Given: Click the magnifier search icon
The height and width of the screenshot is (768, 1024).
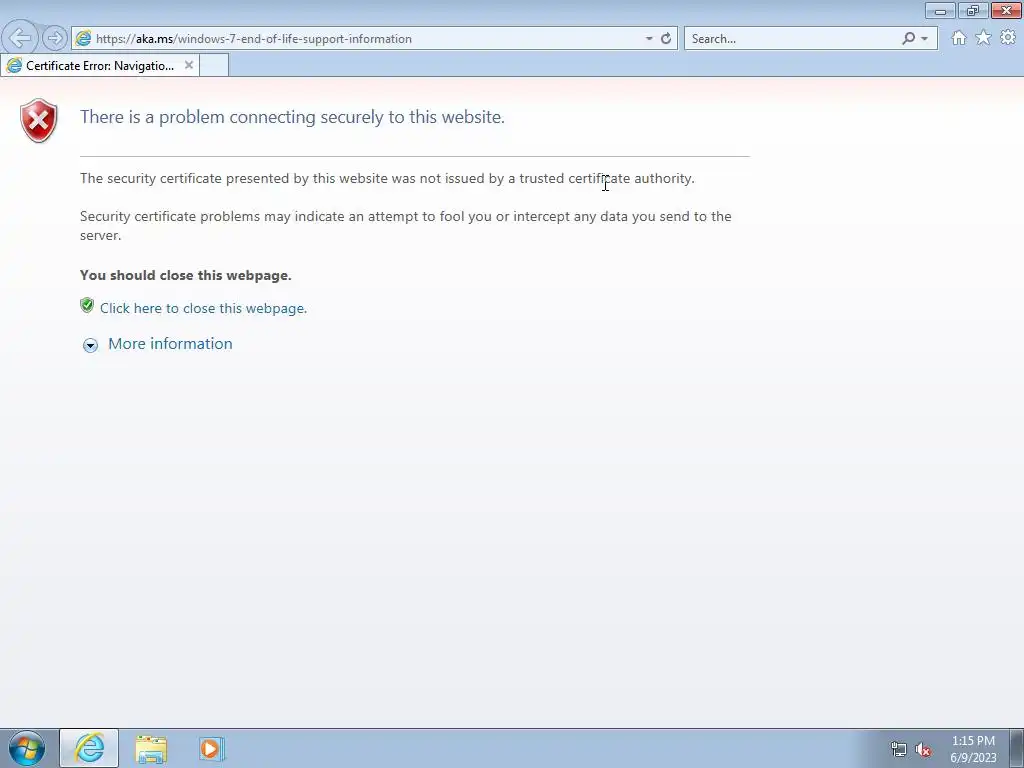Looking at the screenshot, I should tap(908, 39).
